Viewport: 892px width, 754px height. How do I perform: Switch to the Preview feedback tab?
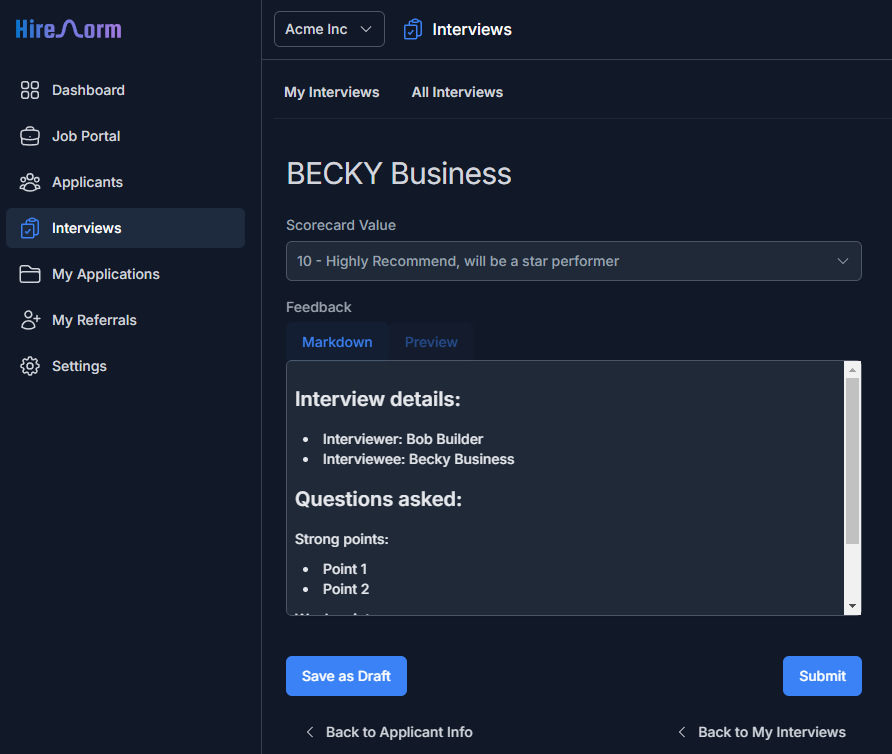(x=431, y=342)
